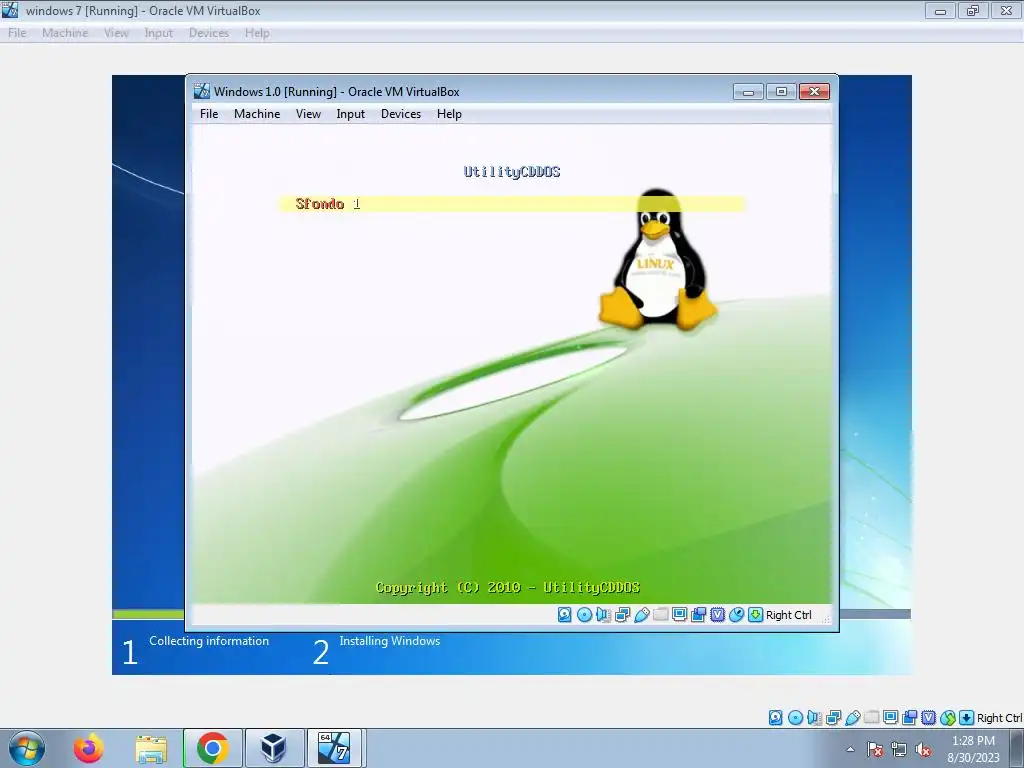Click blue keyboard capture arrow in windows 7 VM status bar
The width and height of the screenshot is (1024, 768).
click(967, 718)
